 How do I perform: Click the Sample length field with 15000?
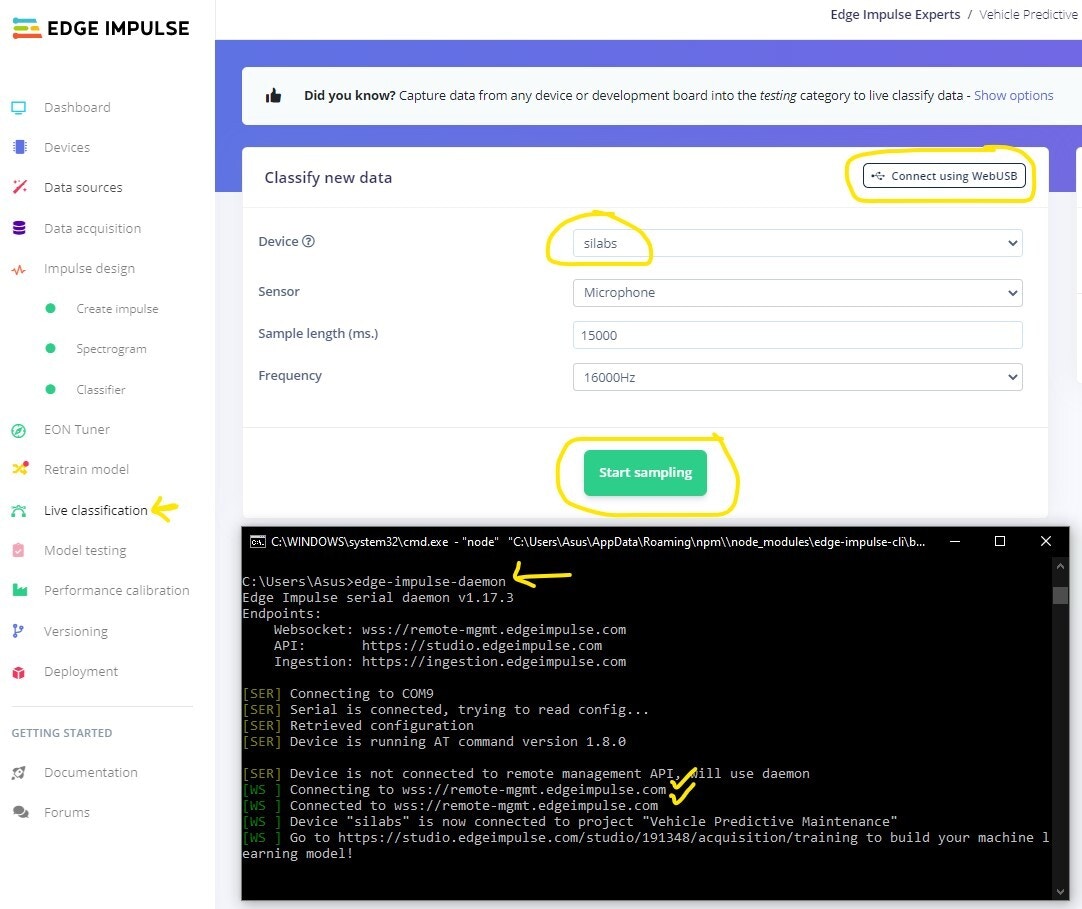point(797,335)
